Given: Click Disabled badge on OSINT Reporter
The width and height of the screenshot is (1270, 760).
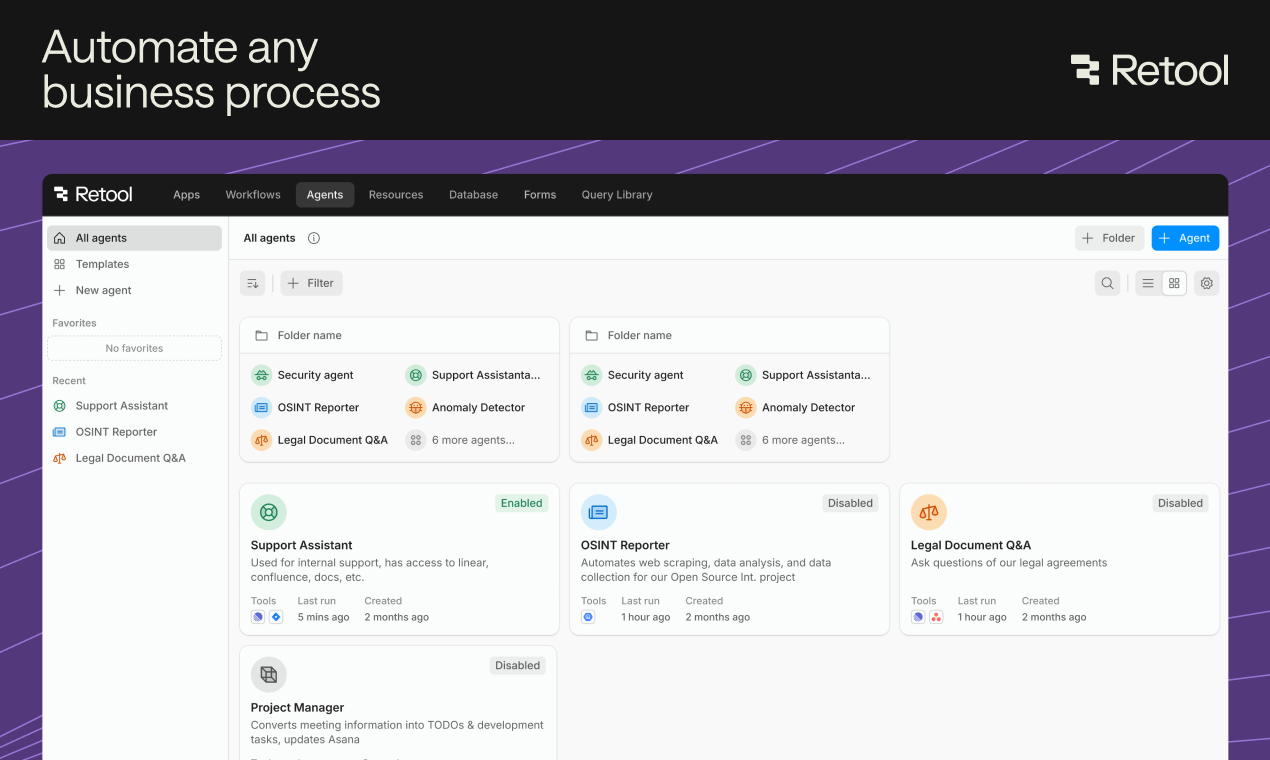Looking at the screenshot, I should pos(851,503).
